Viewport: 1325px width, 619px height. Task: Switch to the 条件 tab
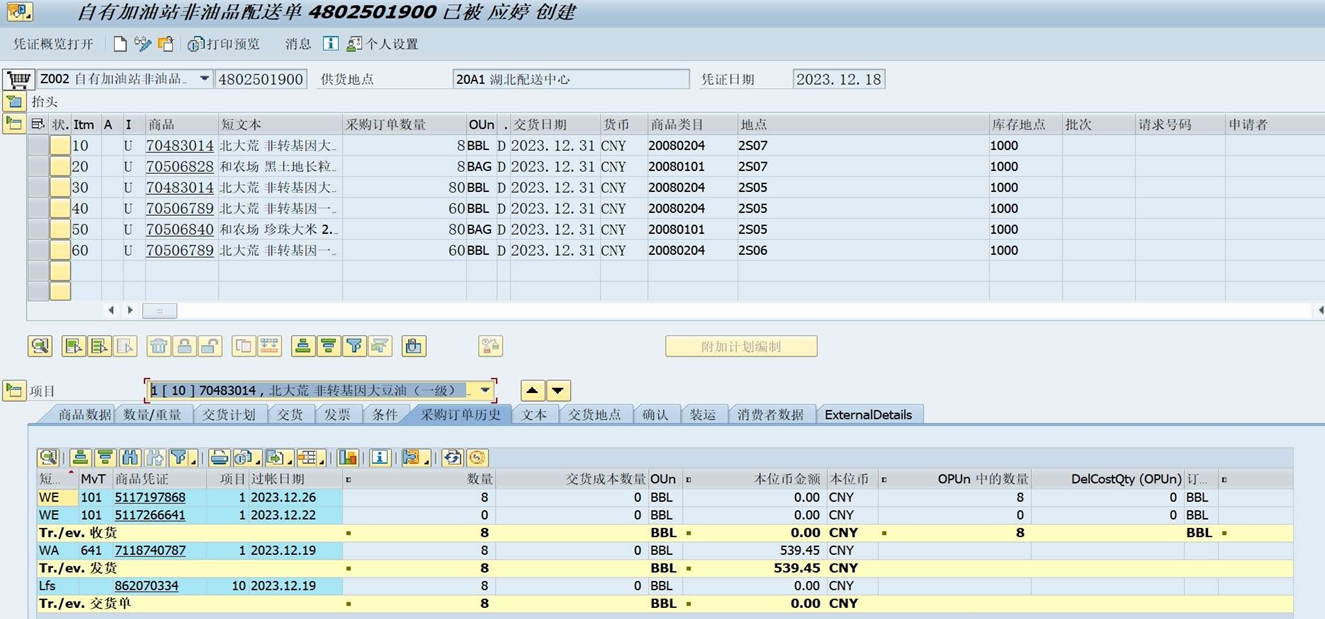(x=384, y=415)
